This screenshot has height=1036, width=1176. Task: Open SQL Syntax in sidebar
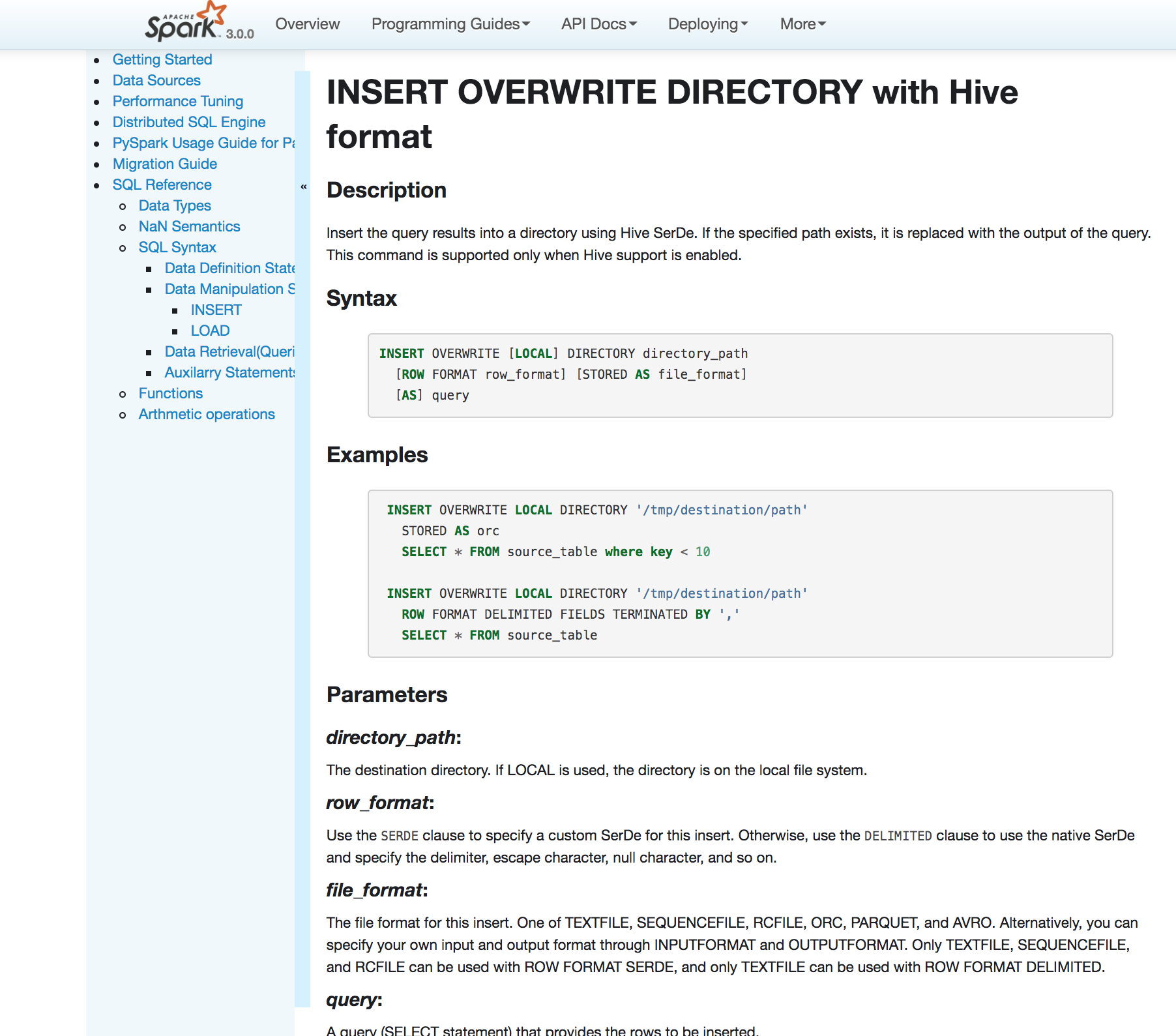(177, 247)
